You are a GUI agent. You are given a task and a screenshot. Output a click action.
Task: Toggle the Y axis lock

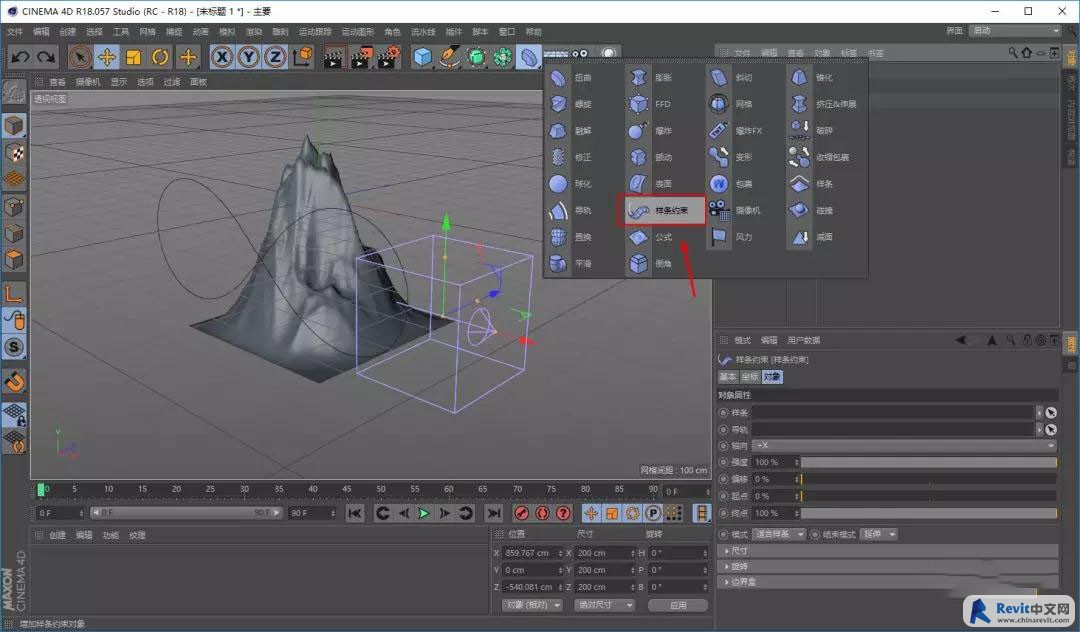[x=249, y=56]
